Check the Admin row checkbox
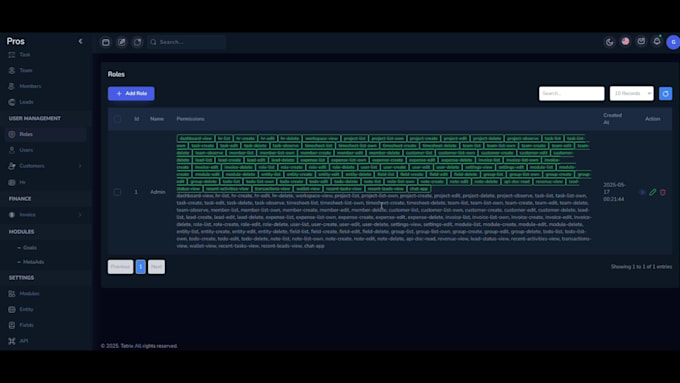 coord(117,192)
